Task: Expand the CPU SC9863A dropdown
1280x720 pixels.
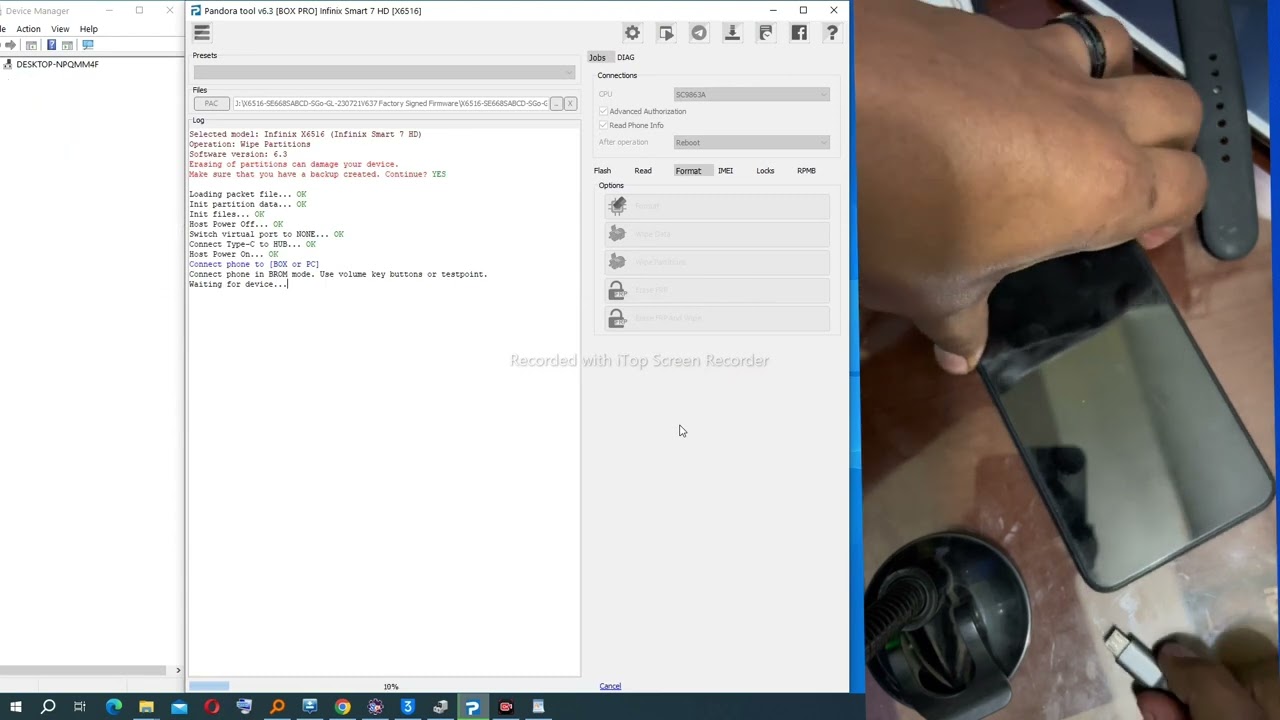Action: (752, 94)
